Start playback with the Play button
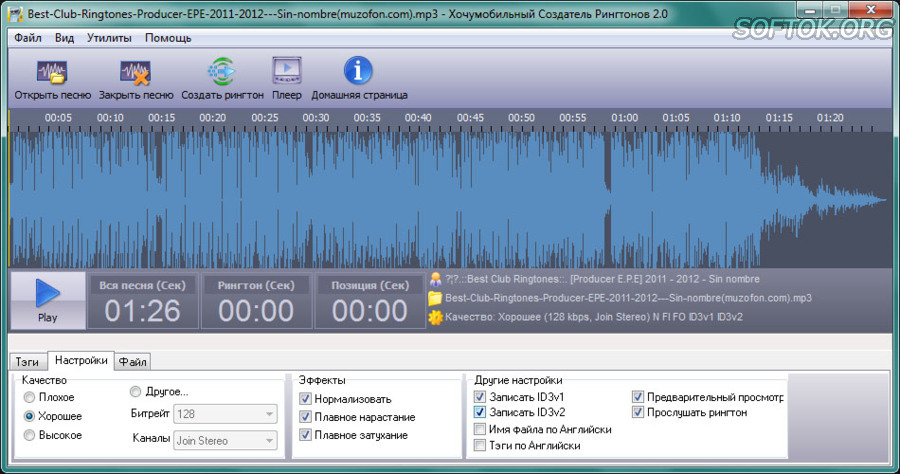The width and height of the screenshot is (900, 474). [x=48, y=300]
